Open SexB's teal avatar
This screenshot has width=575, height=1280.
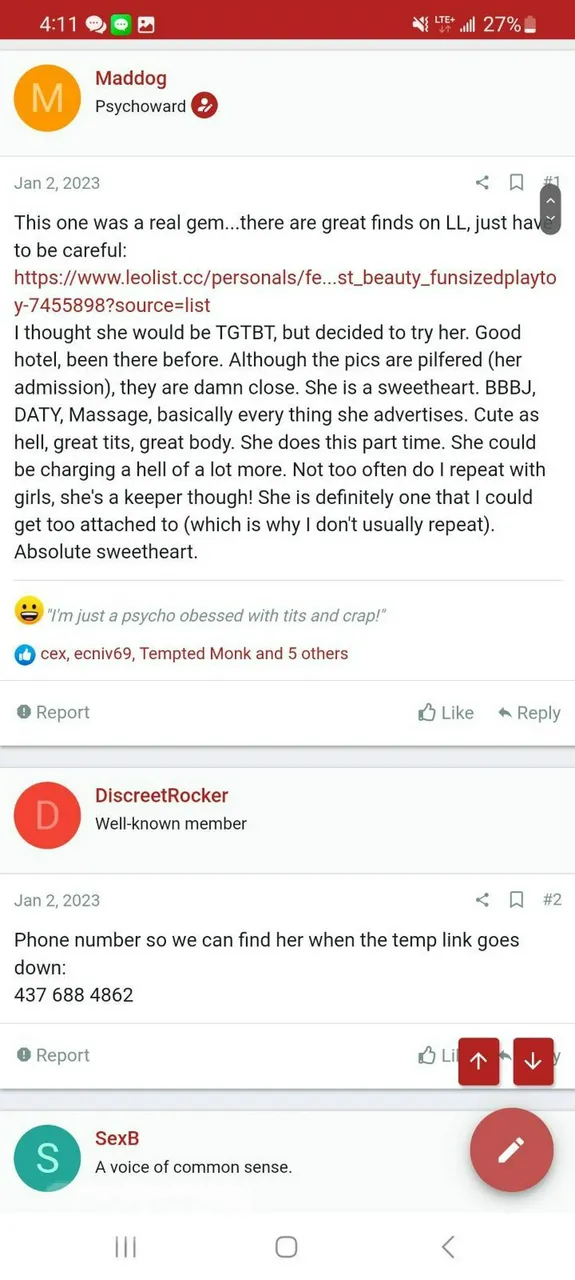tap(47, 1158)
